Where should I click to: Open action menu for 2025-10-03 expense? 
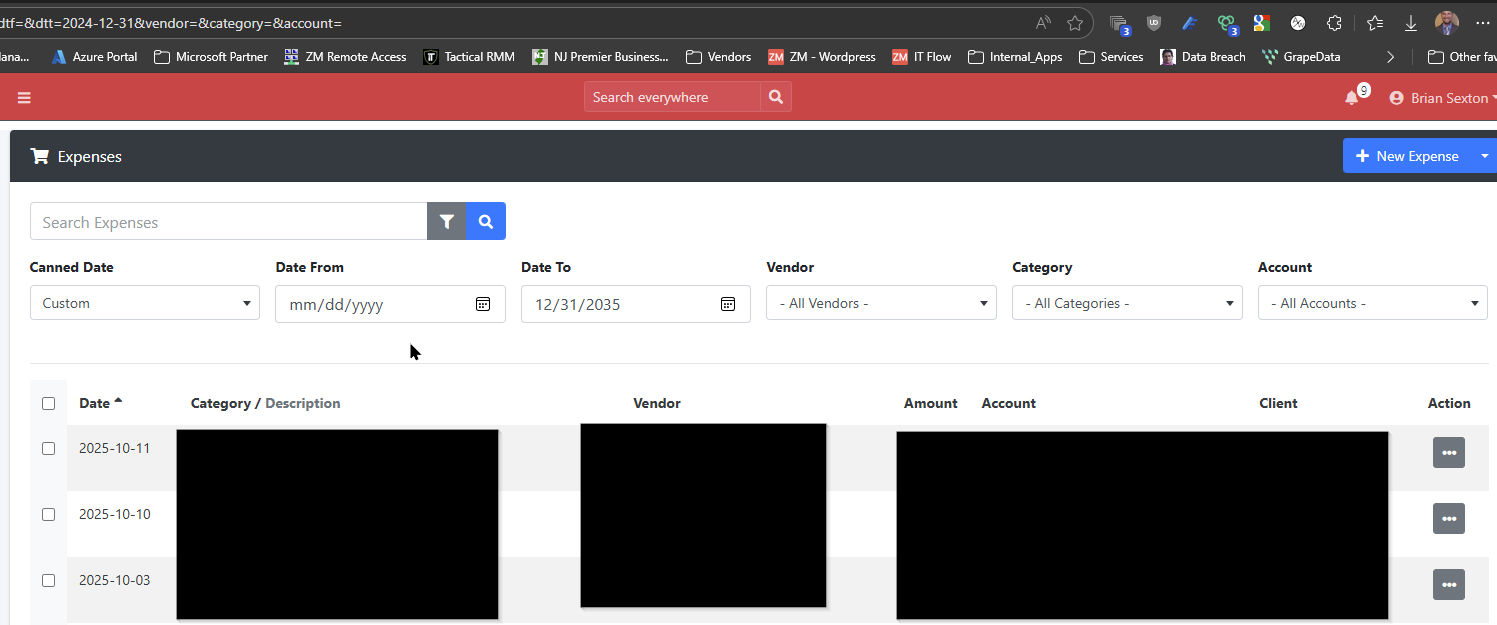(1448, 584)
